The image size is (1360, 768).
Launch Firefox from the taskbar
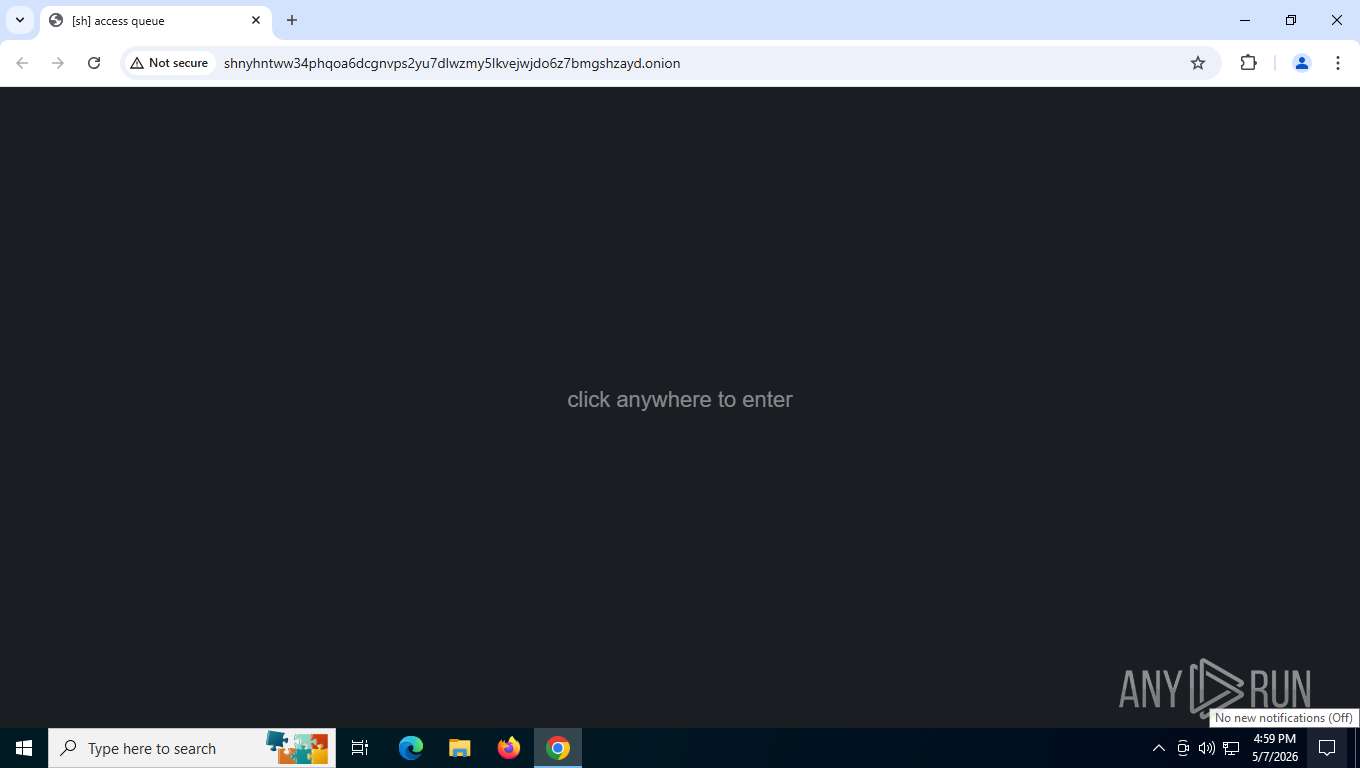click(x=509, y=748)
